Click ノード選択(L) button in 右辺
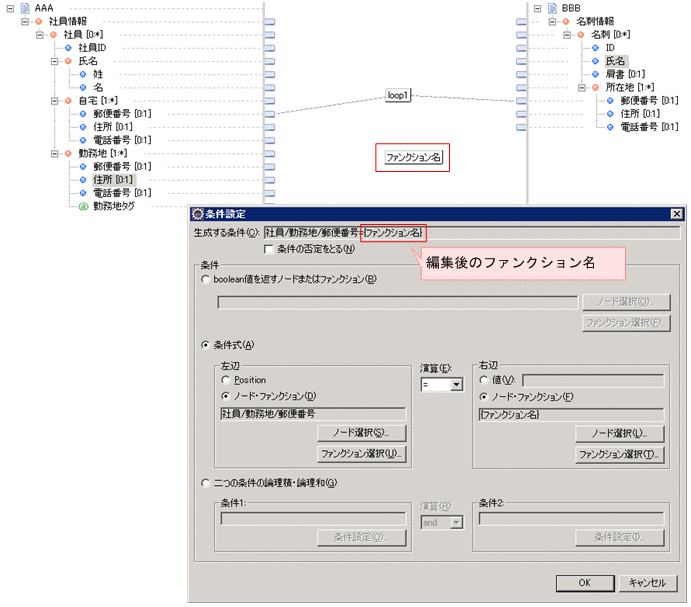 620,433
